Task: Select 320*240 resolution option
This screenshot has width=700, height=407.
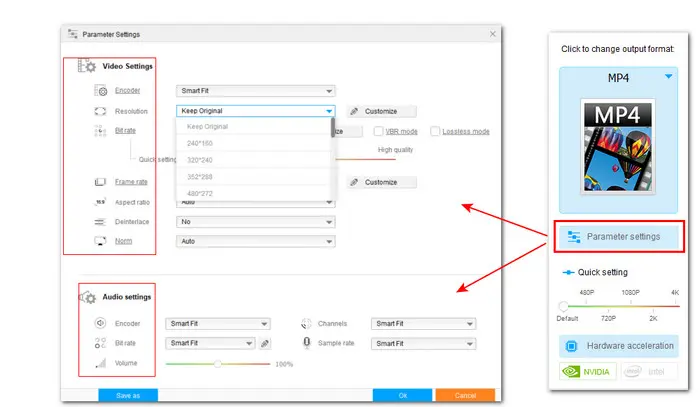Action: (x=254, y=160)
